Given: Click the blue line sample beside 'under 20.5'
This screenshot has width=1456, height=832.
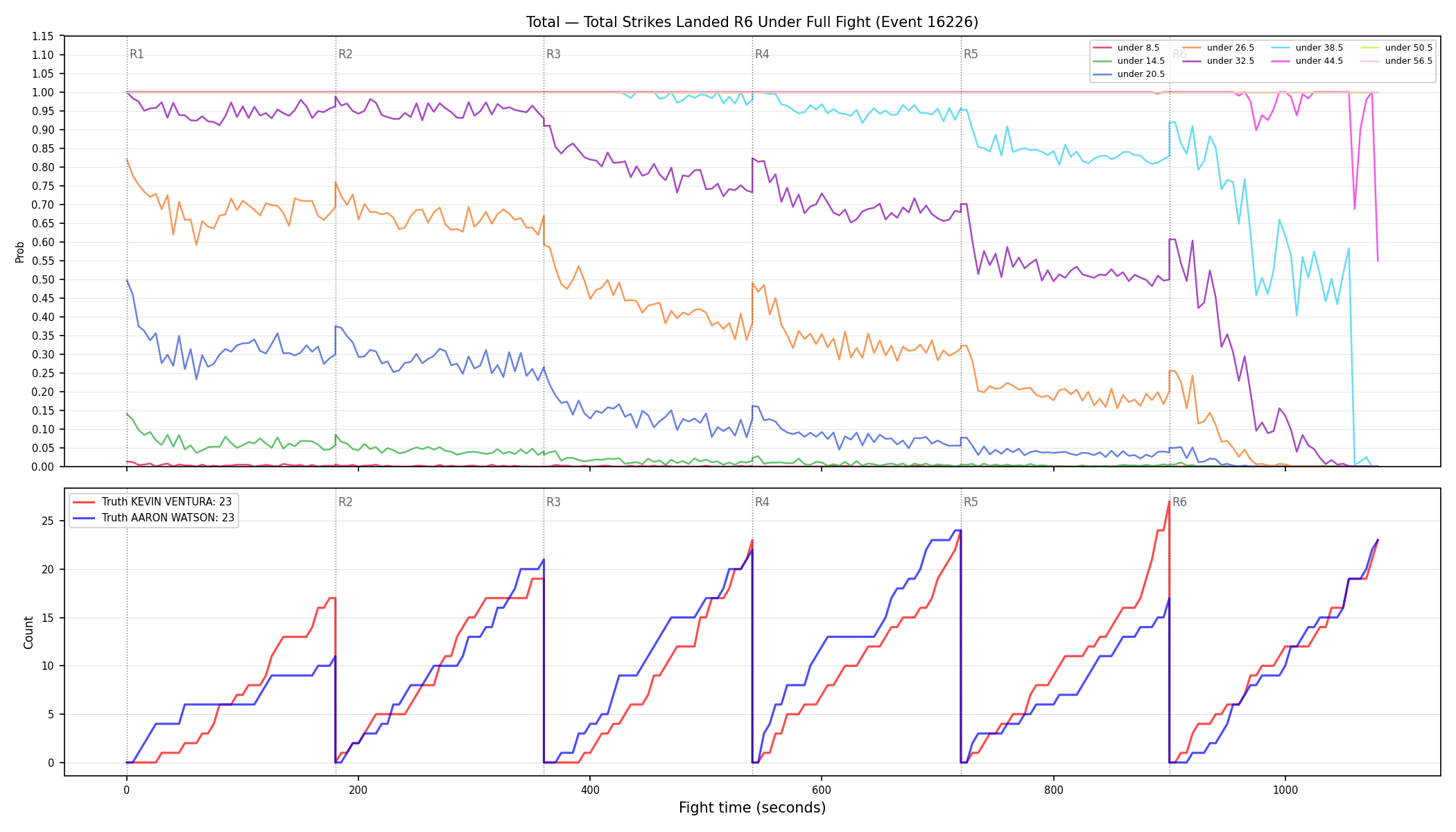Looking at the screenshot, I should click(1102, 74).
